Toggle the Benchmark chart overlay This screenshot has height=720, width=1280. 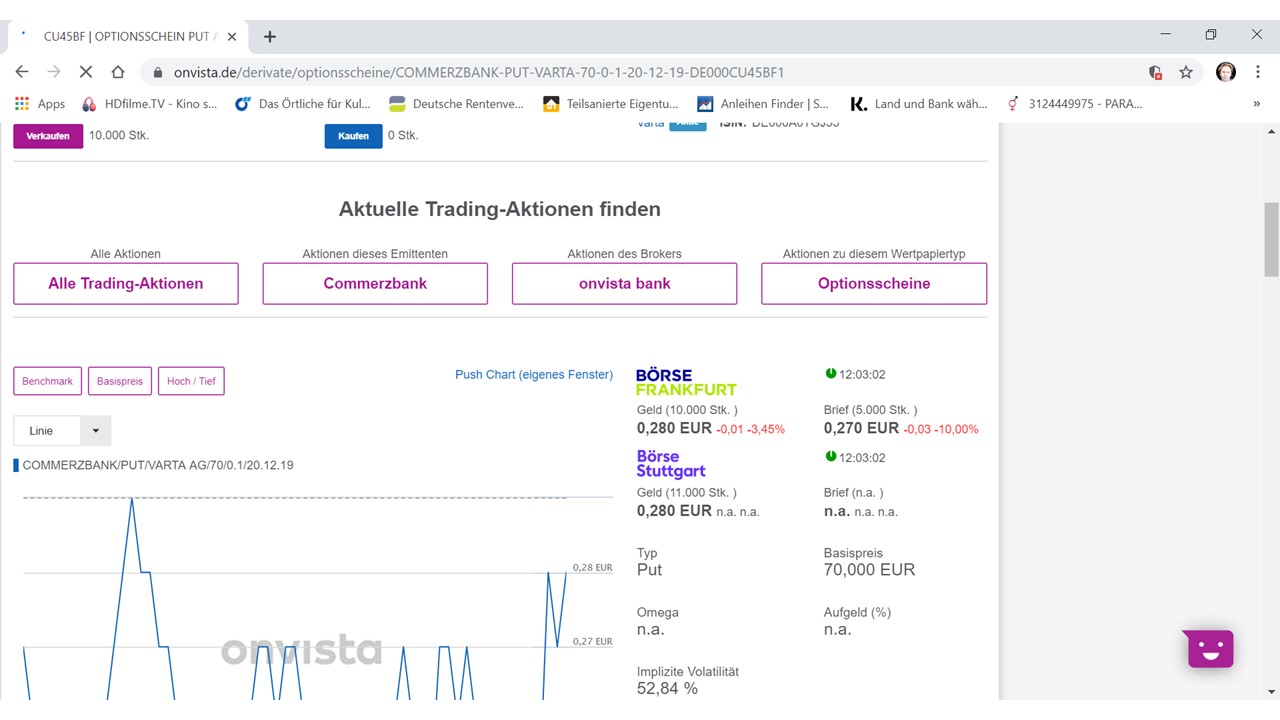(x=47, y=381)
